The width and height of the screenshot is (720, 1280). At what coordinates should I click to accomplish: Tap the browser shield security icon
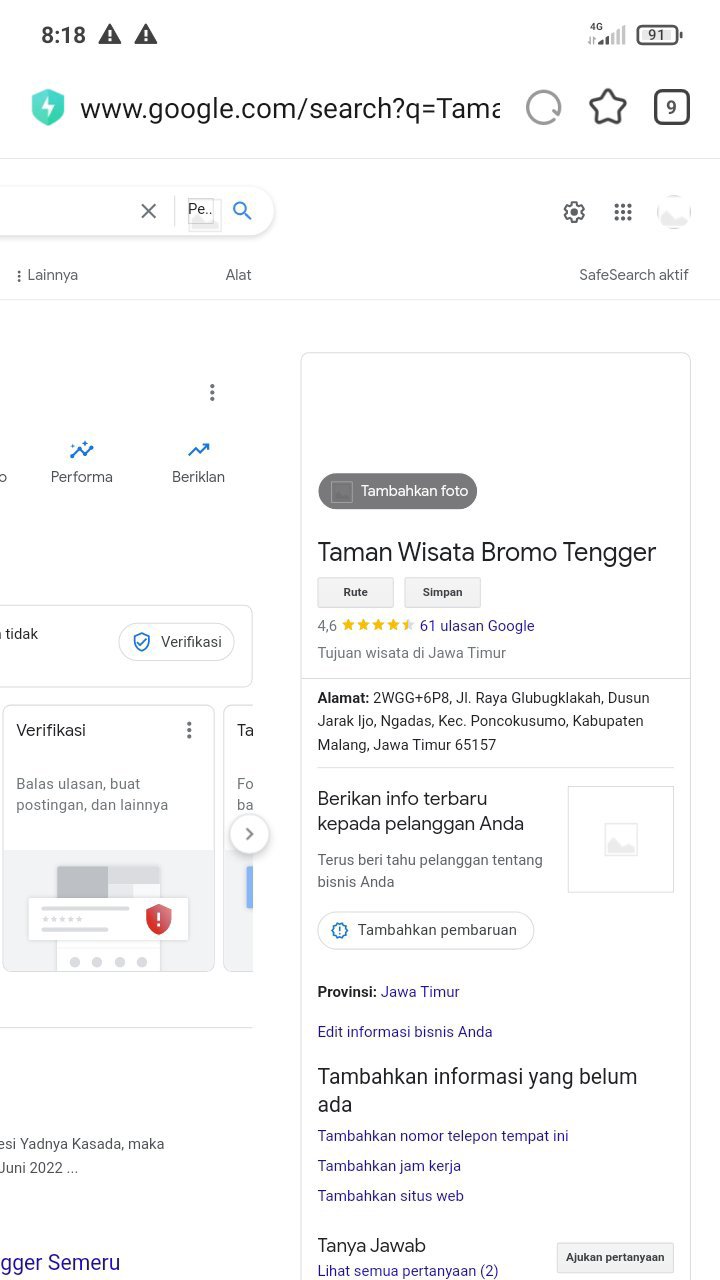[x=48, y=108]
